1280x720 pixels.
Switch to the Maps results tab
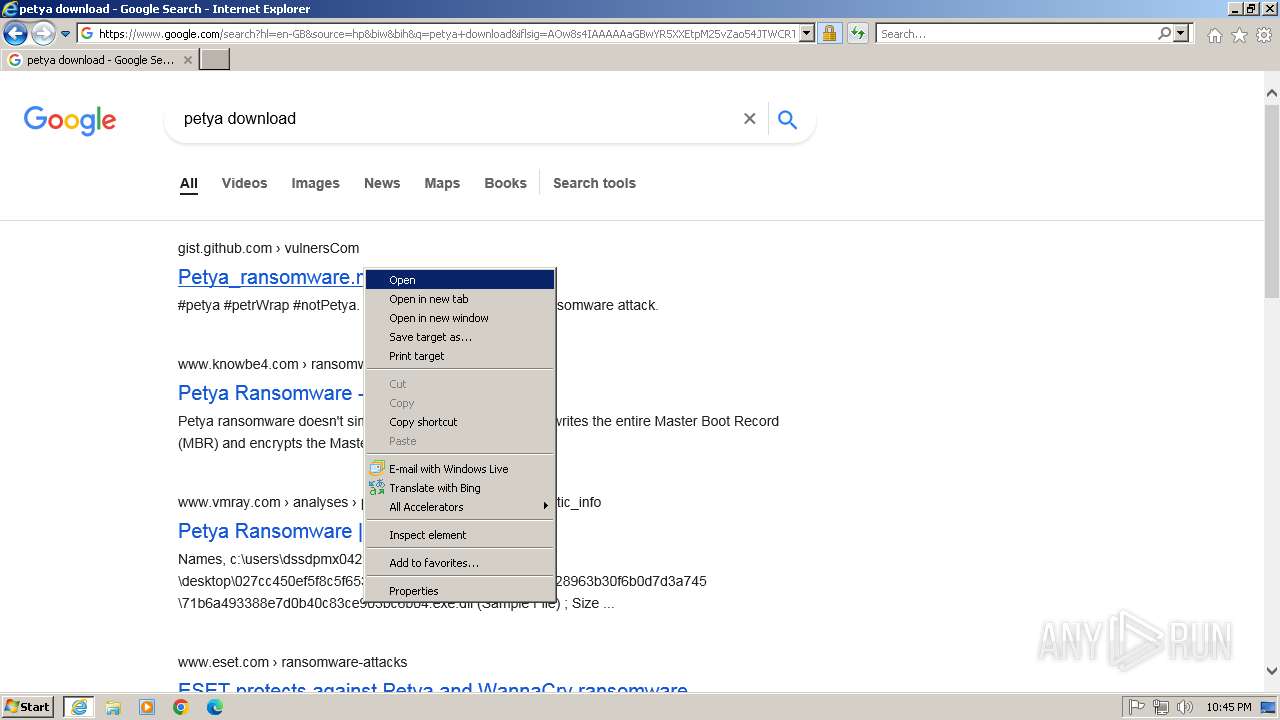point(442,183)
